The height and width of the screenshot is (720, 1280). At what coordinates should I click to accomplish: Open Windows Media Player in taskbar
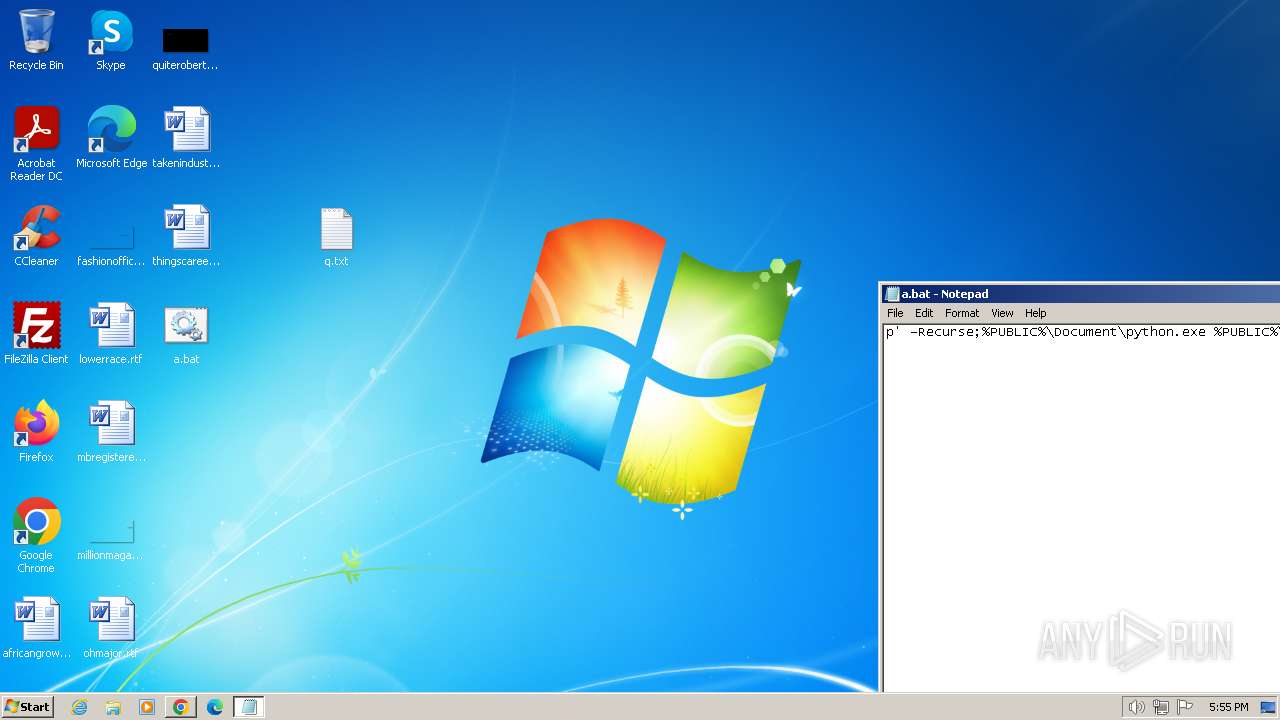point(147,707)
